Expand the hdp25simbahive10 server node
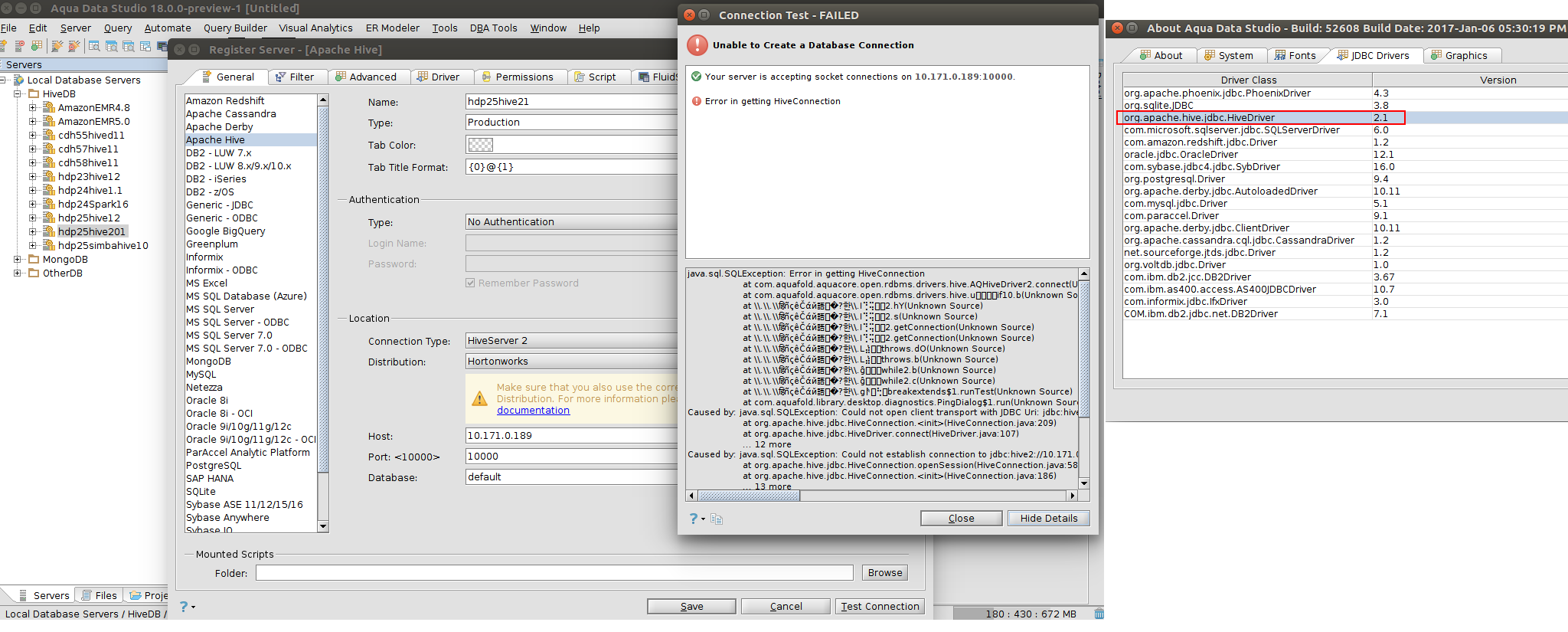The width and height of the screenshot is (1568, 632). [x=33, y=245]
